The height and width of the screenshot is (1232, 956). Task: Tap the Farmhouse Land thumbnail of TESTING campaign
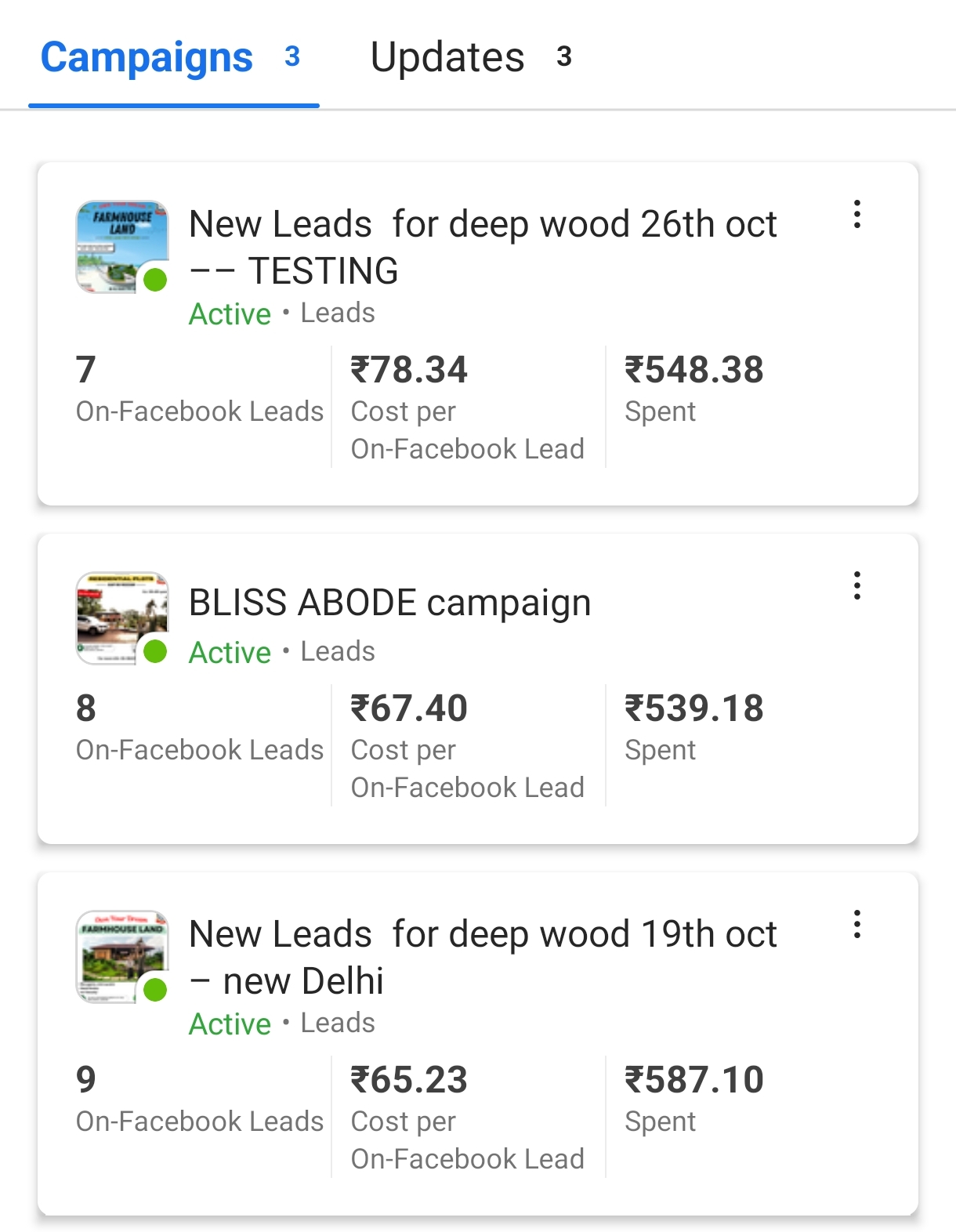121,247
